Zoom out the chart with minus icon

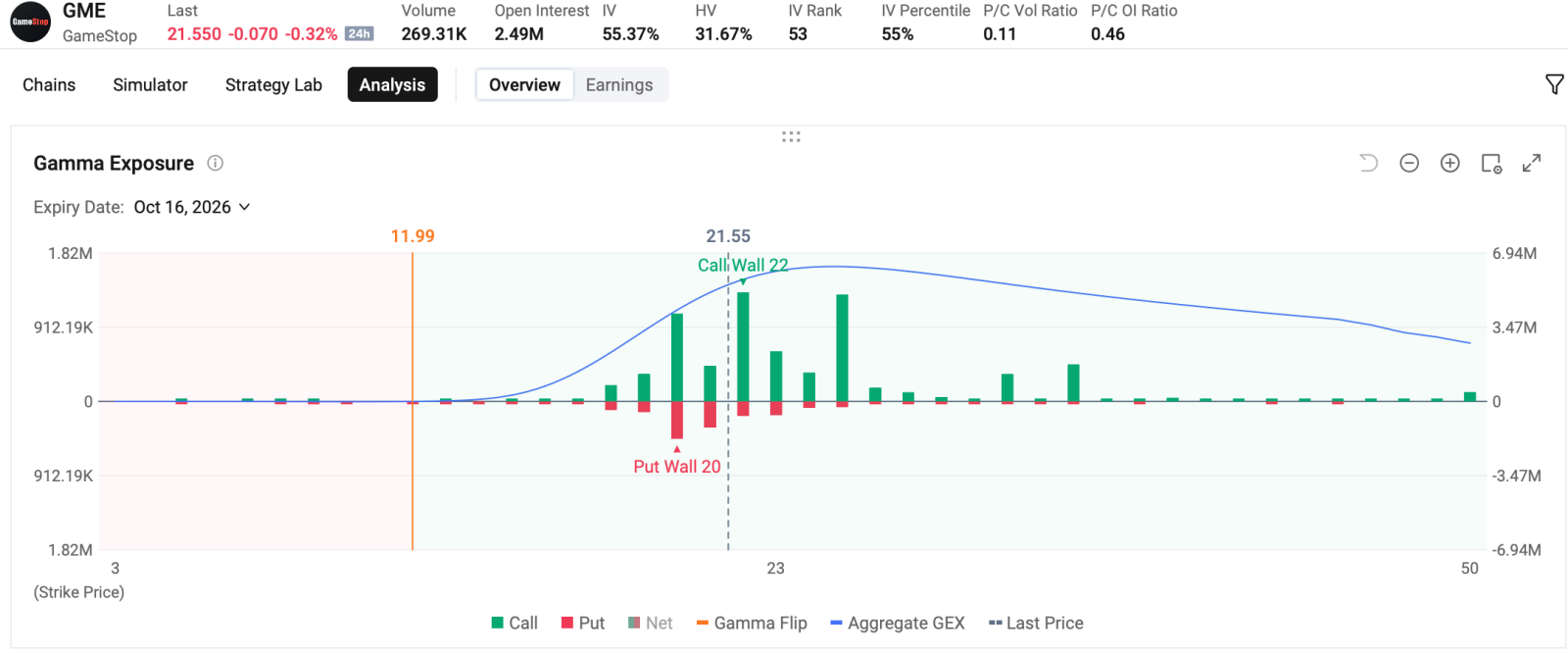tap(1409, 163)
